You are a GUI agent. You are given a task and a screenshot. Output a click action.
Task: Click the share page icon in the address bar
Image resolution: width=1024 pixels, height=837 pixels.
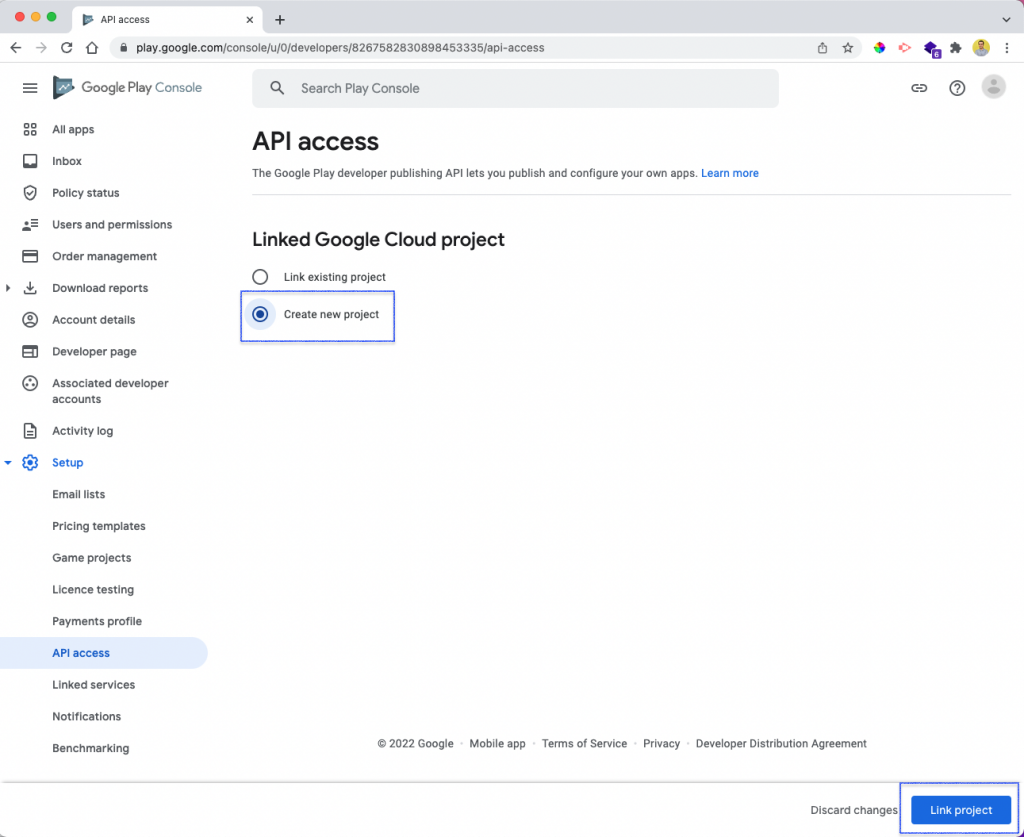822,48
